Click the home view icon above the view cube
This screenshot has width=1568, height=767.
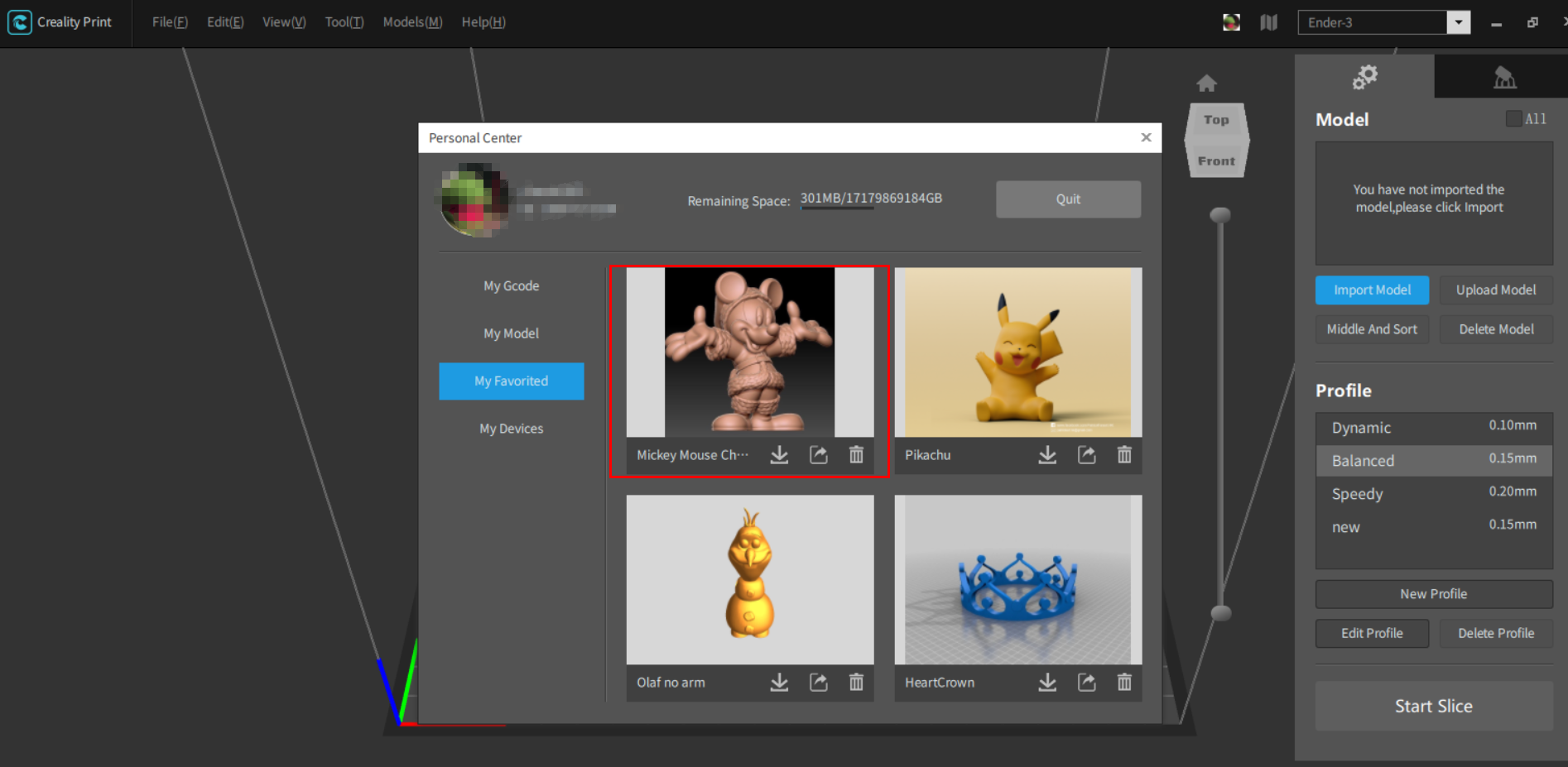[x=1207, y=83]
